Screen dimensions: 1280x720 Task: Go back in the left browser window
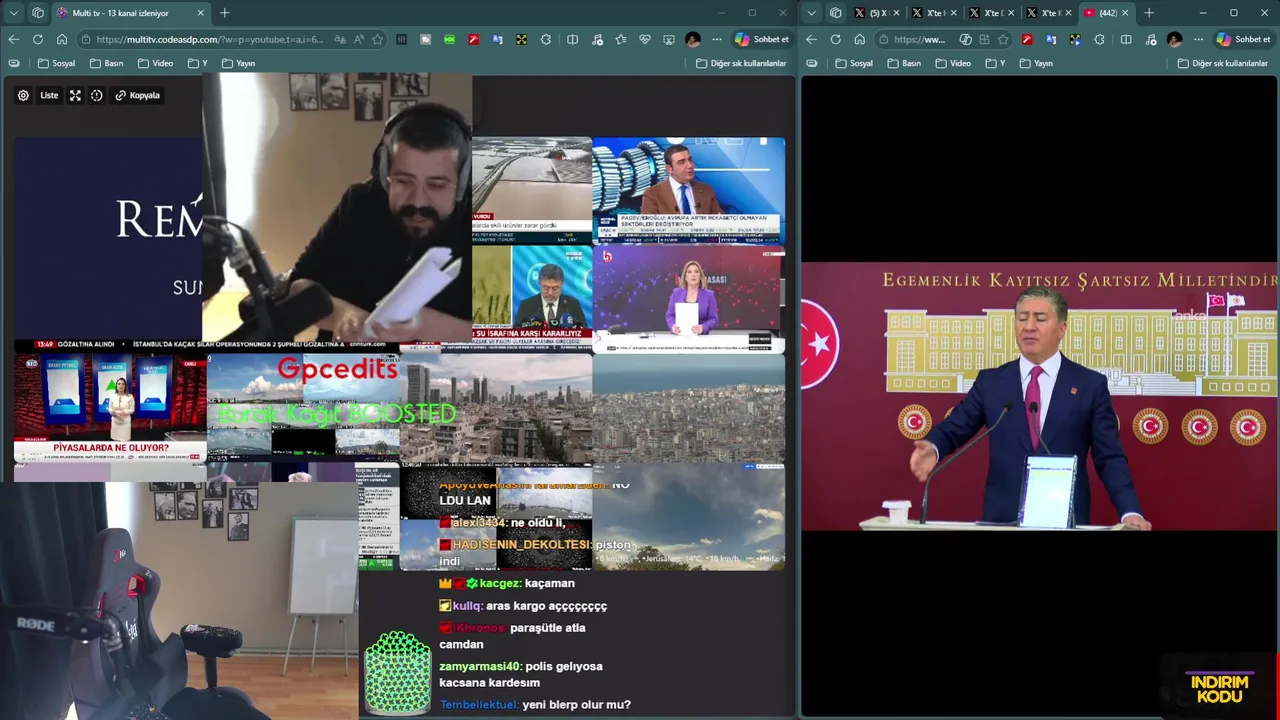tap(14, 39)
